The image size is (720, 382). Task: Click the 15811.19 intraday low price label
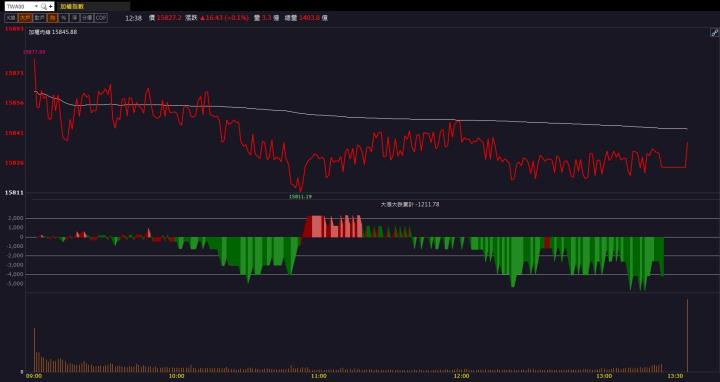coord(300,197)
